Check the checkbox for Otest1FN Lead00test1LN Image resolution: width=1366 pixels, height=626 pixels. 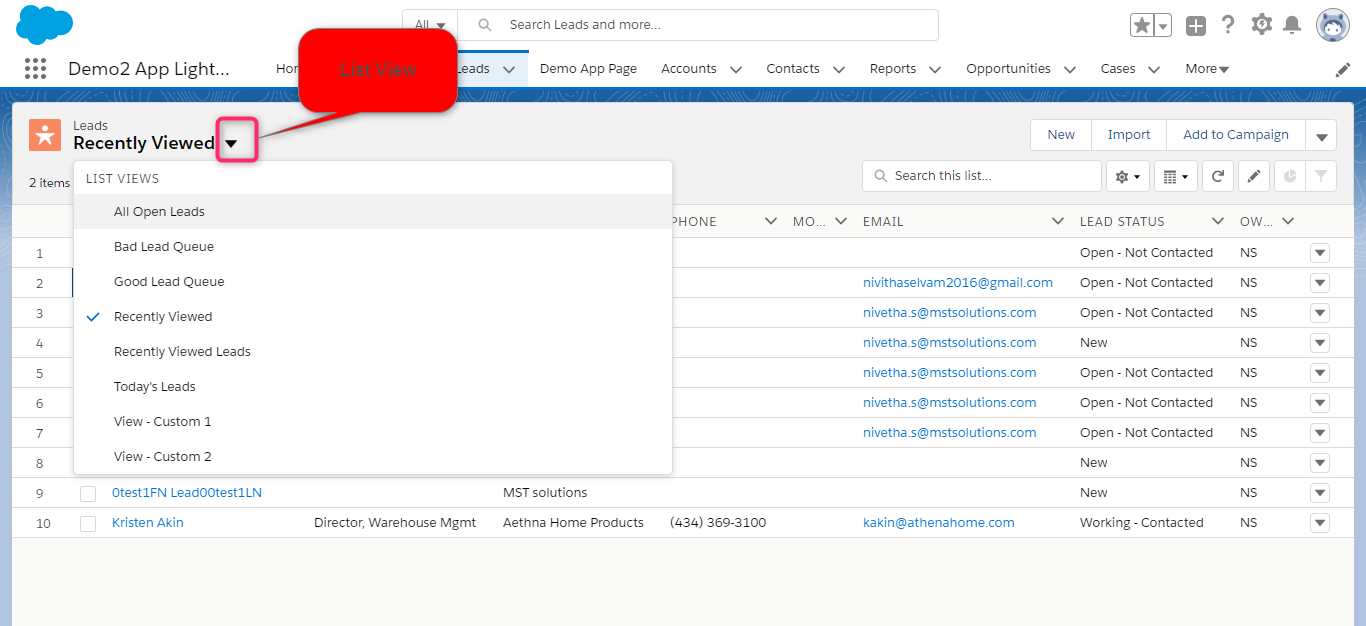88,492
